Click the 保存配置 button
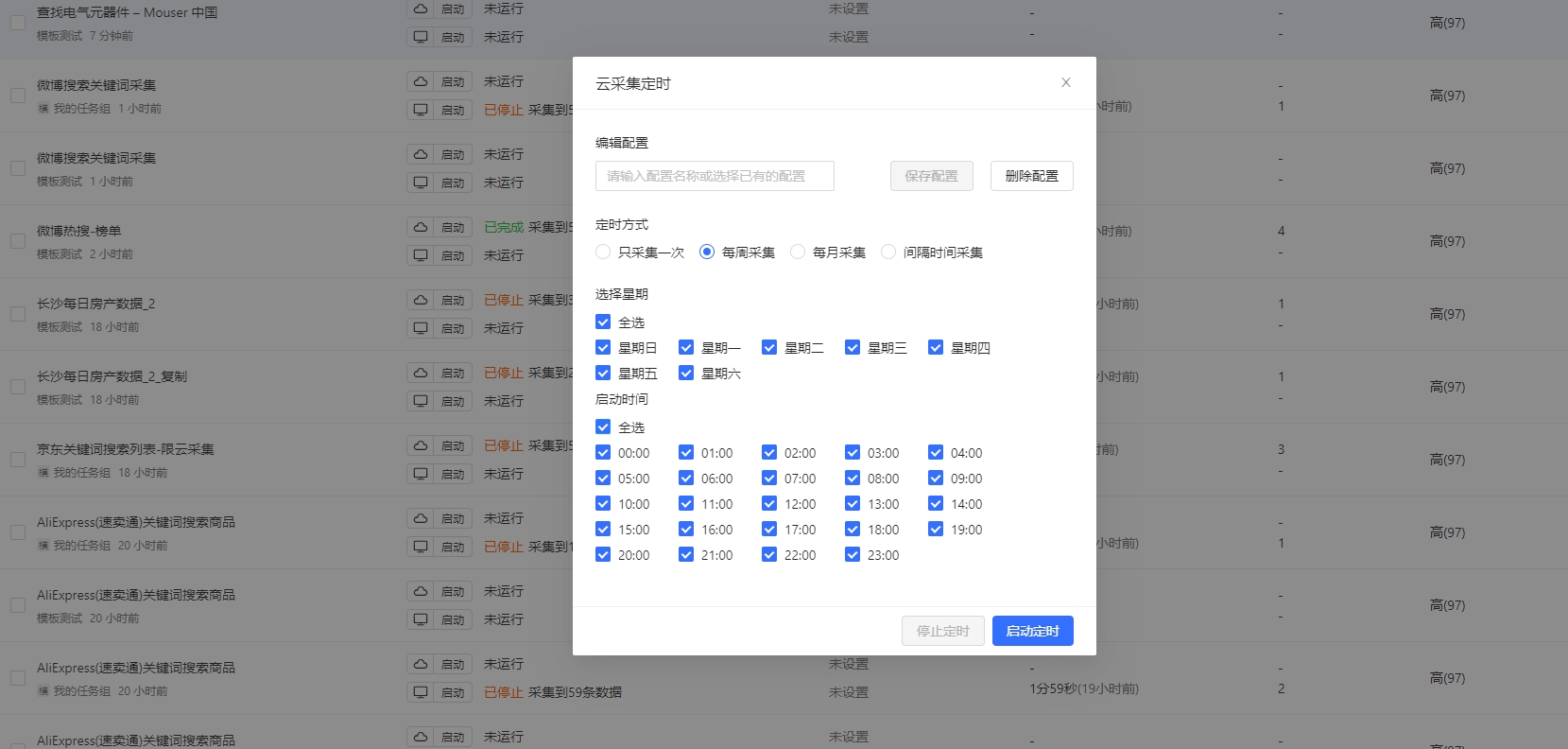Screen dimensions: 1568x749 [931, 176]
